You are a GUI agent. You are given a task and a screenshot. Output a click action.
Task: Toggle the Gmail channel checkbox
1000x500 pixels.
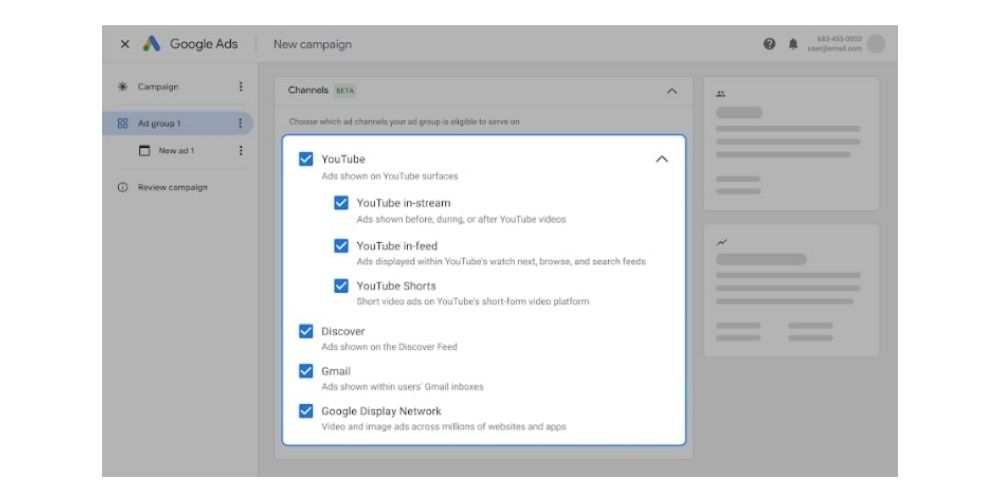pos(306,371)
